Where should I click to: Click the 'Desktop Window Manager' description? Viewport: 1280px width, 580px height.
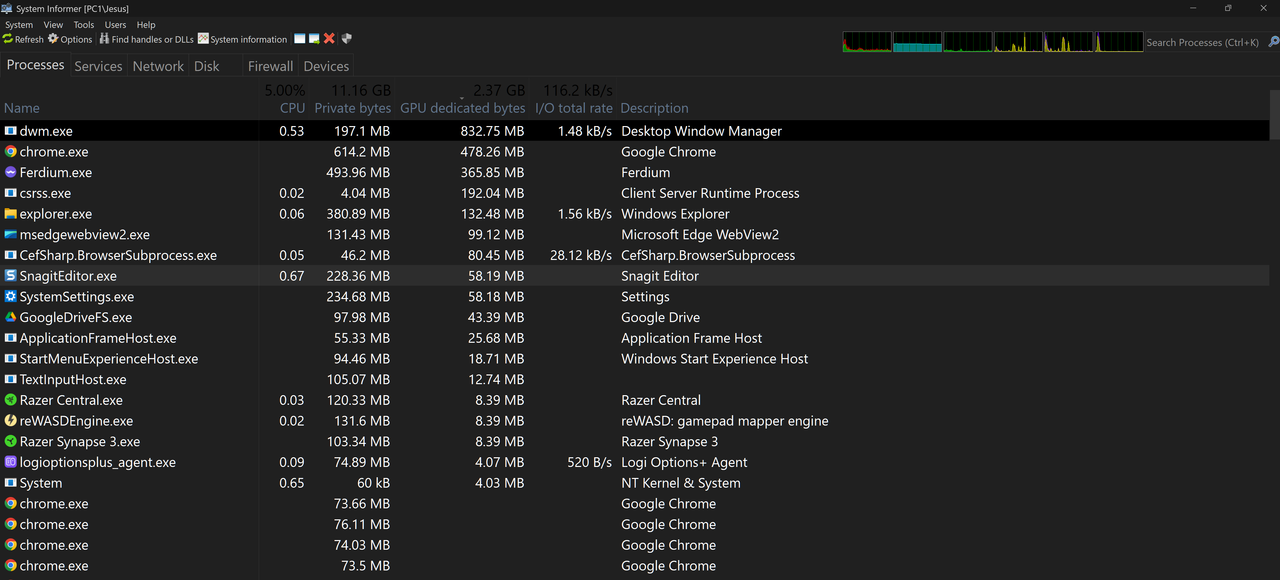(x=701, y=131)
